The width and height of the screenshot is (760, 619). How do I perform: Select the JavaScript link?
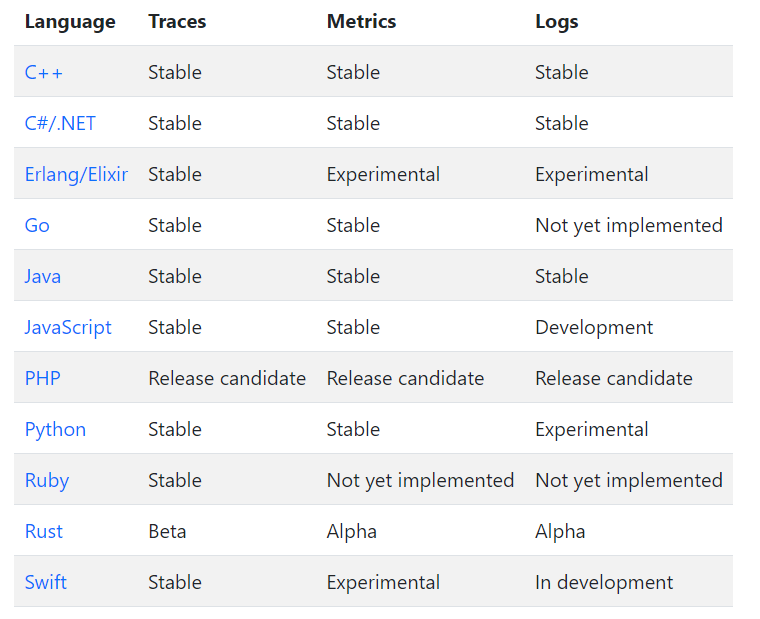(x=68, y=327)
